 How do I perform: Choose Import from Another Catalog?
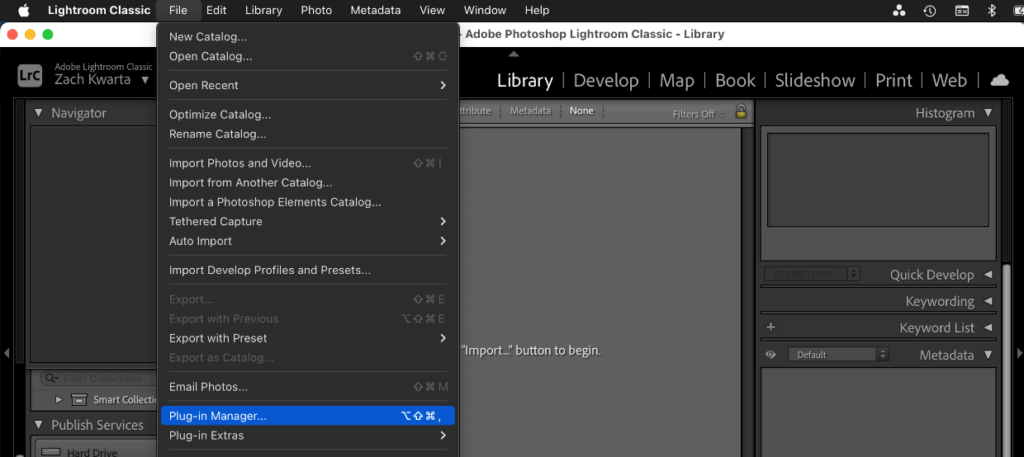(x=308, y=183)
